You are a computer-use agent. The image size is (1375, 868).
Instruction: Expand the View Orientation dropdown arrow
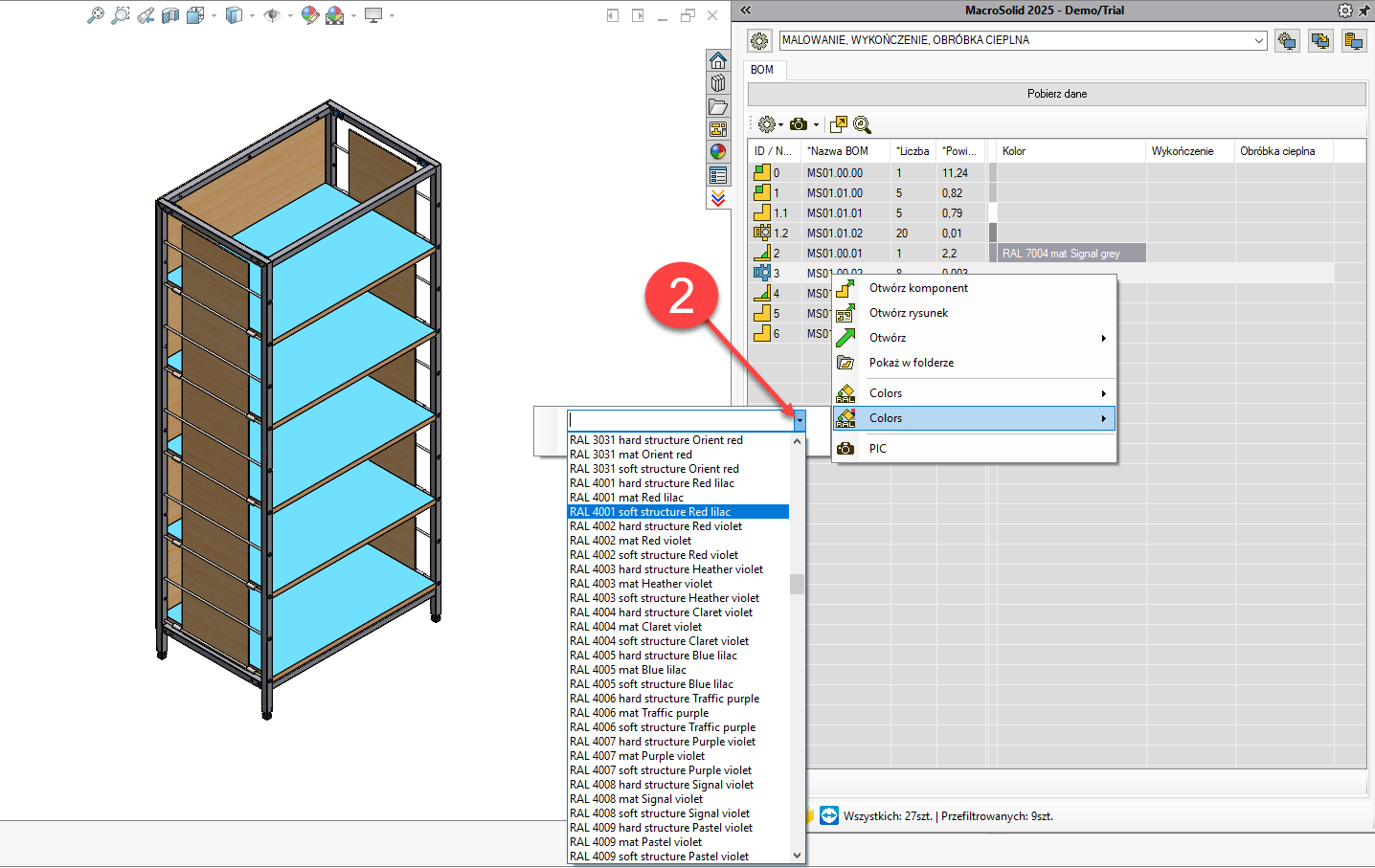click(x=214, y=15)
